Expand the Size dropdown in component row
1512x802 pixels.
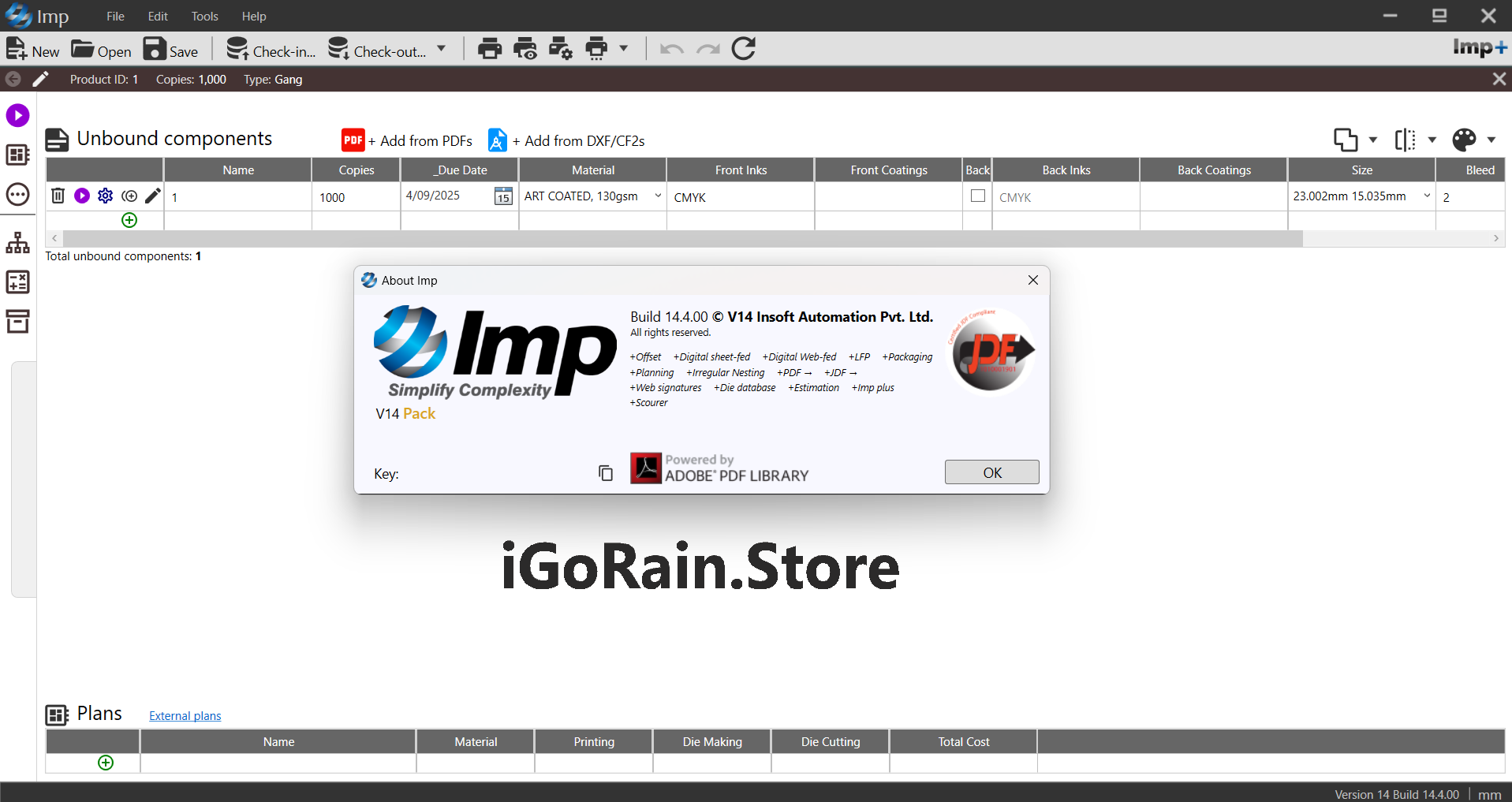(1426, 196)
